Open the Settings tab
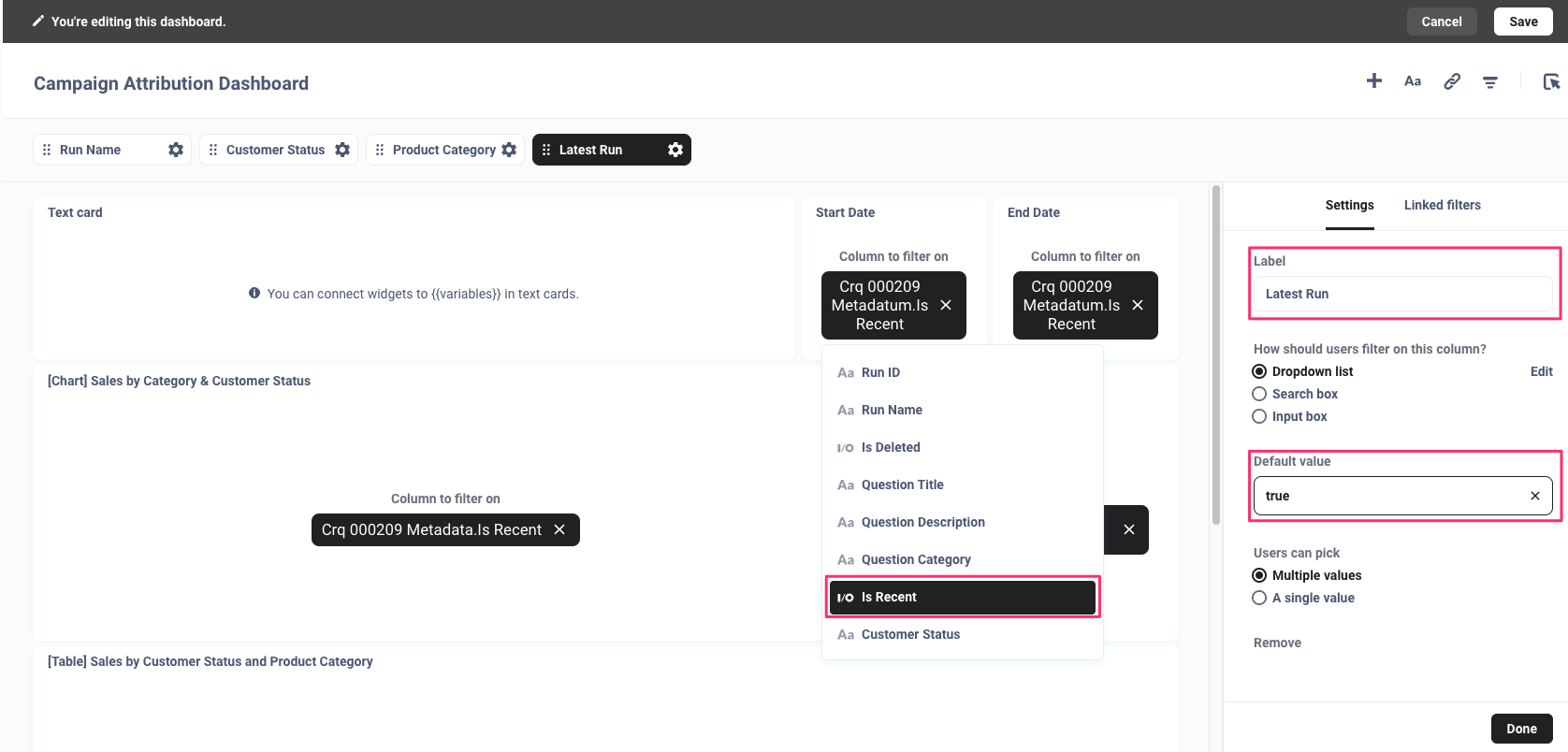The height and width of the screenshot is (752, 1568). [x=1349, y=205]
